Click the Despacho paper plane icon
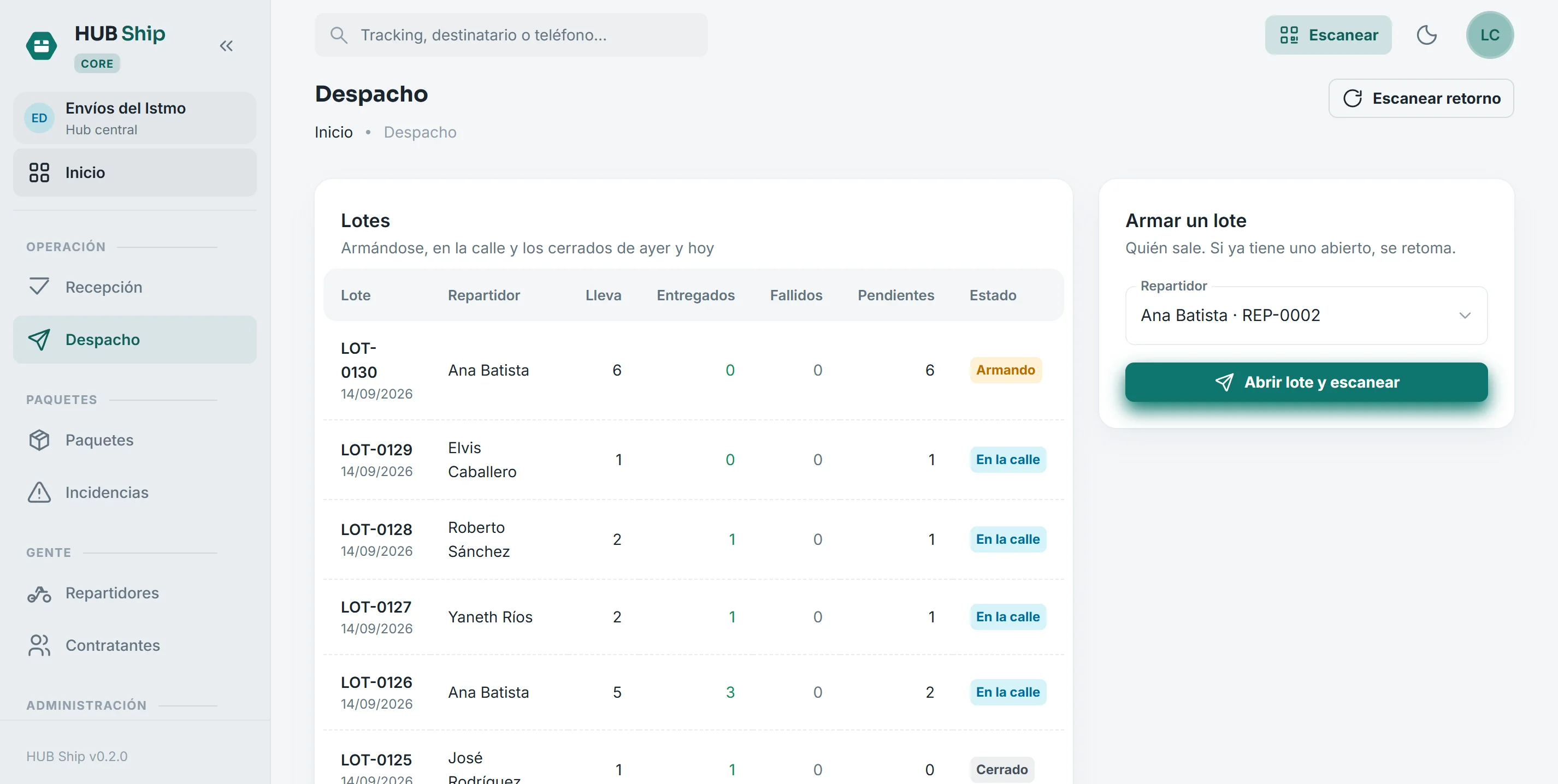 [x=39, y=340]
